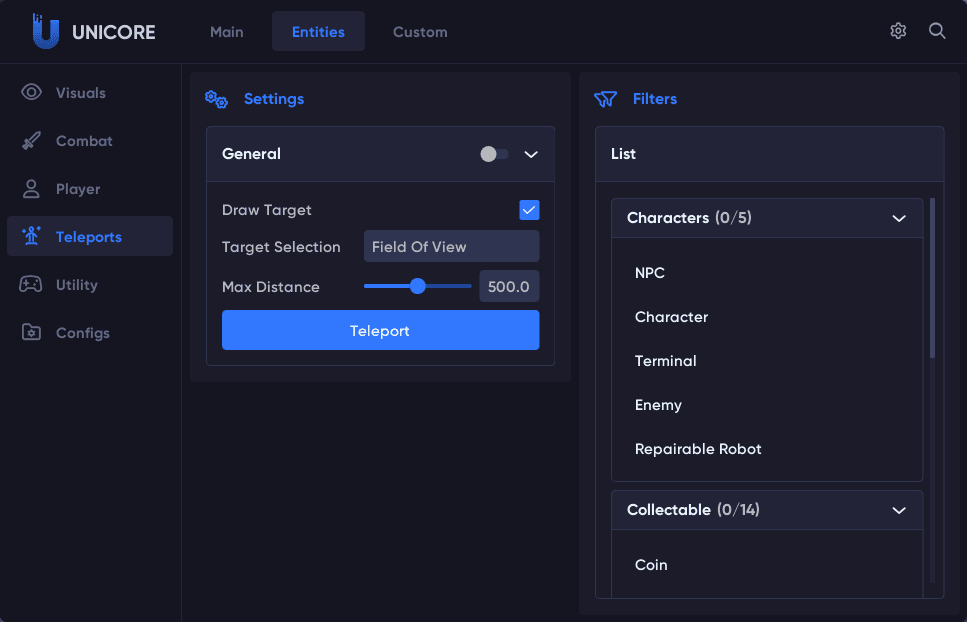Screen dimensions: 967x622
Task: Switch to the Custom tab
Action: tap(420, 32)
